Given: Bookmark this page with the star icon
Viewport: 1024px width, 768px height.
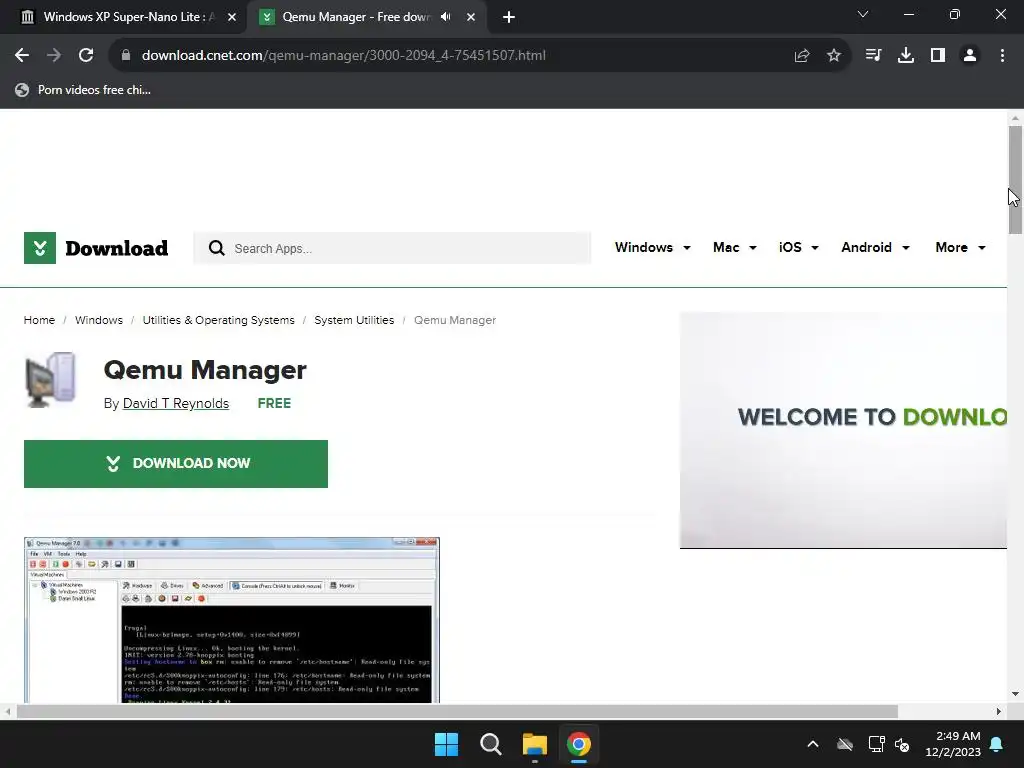Looking at the screenshot, I should (x=834, y=56).
